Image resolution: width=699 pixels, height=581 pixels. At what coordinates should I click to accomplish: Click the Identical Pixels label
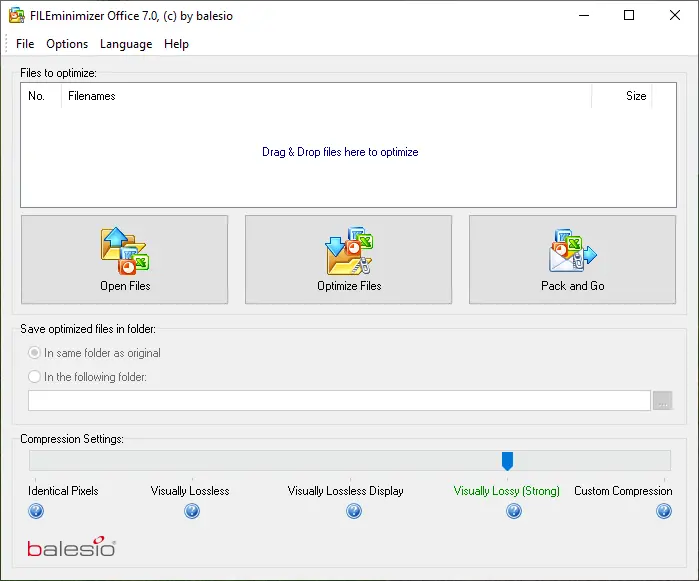pyautogui.click(x=63, y=491)
